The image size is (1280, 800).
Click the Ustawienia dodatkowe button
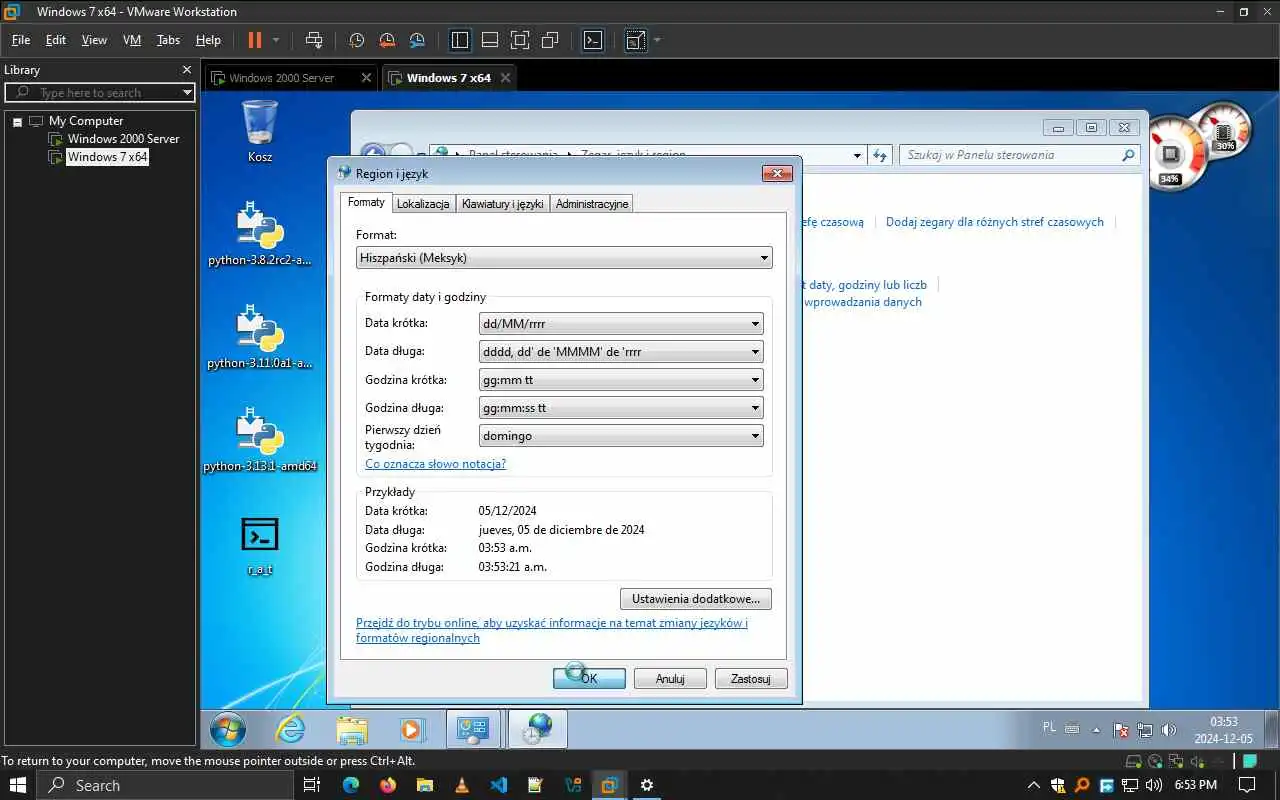696,599
